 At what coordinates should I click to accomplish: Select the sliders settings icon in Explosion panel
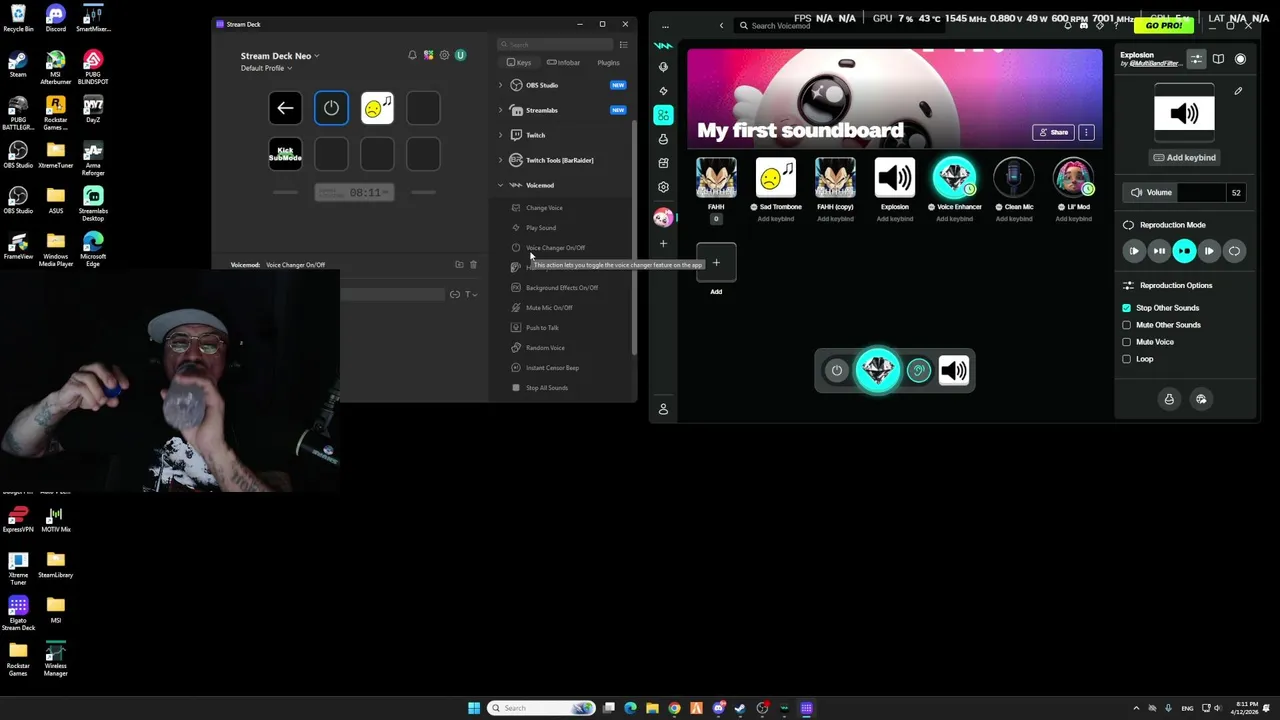1196,59
